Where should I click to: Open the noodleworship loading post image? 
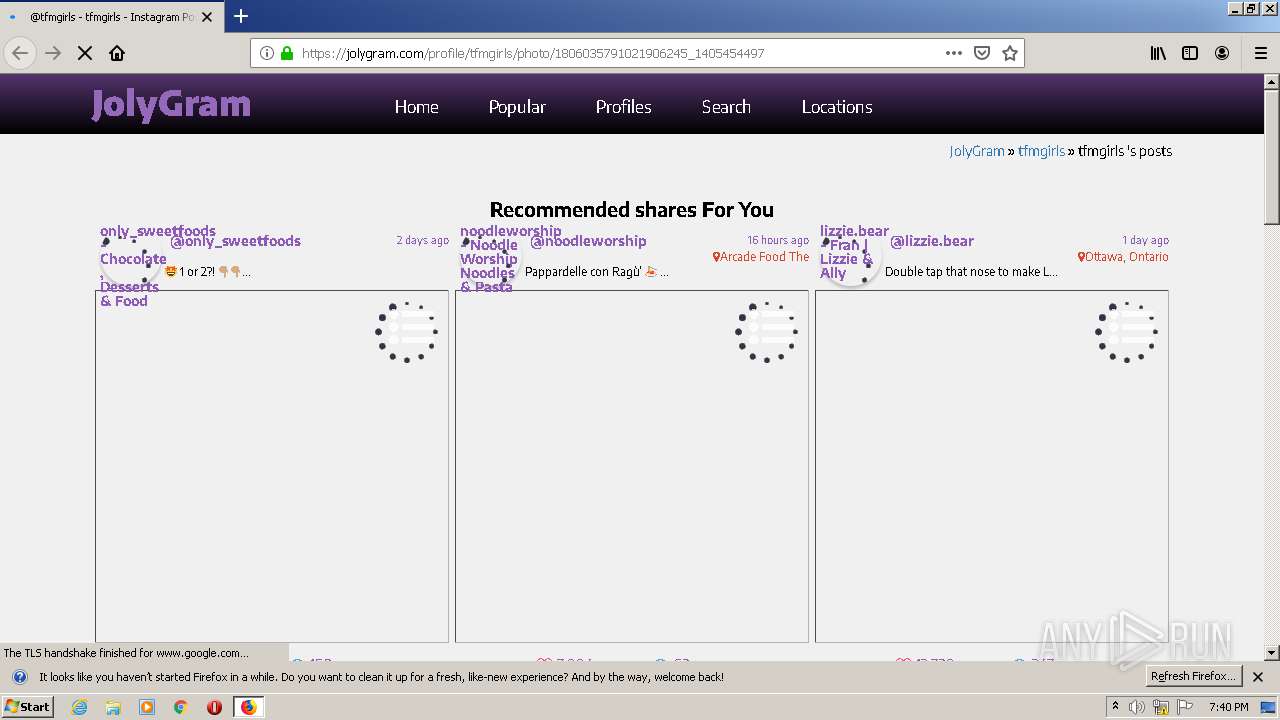pos(632,466)
